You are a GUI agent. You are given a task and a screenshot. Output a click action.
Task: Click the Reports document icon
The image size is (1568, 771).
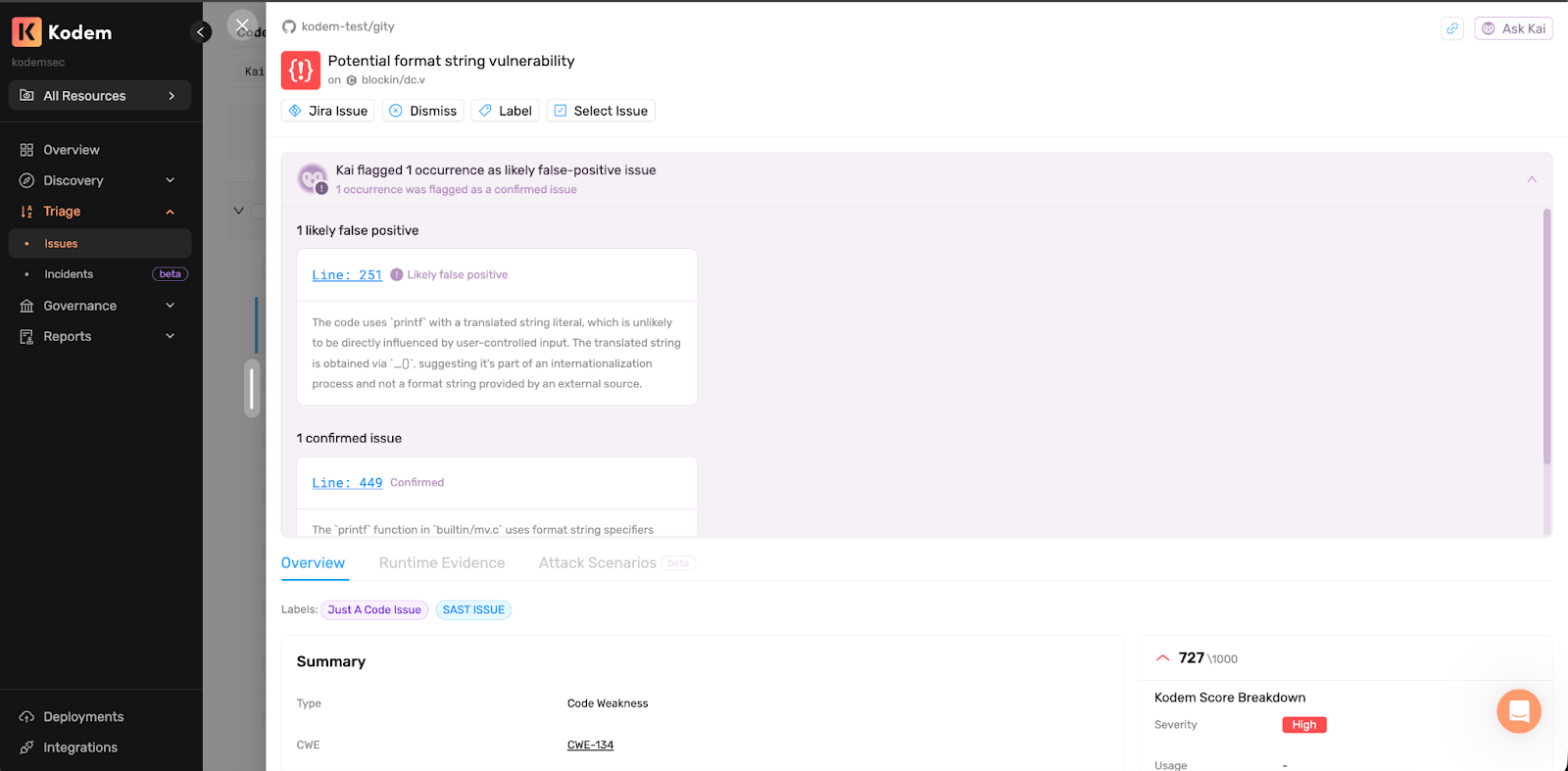(x=26, y=336)
